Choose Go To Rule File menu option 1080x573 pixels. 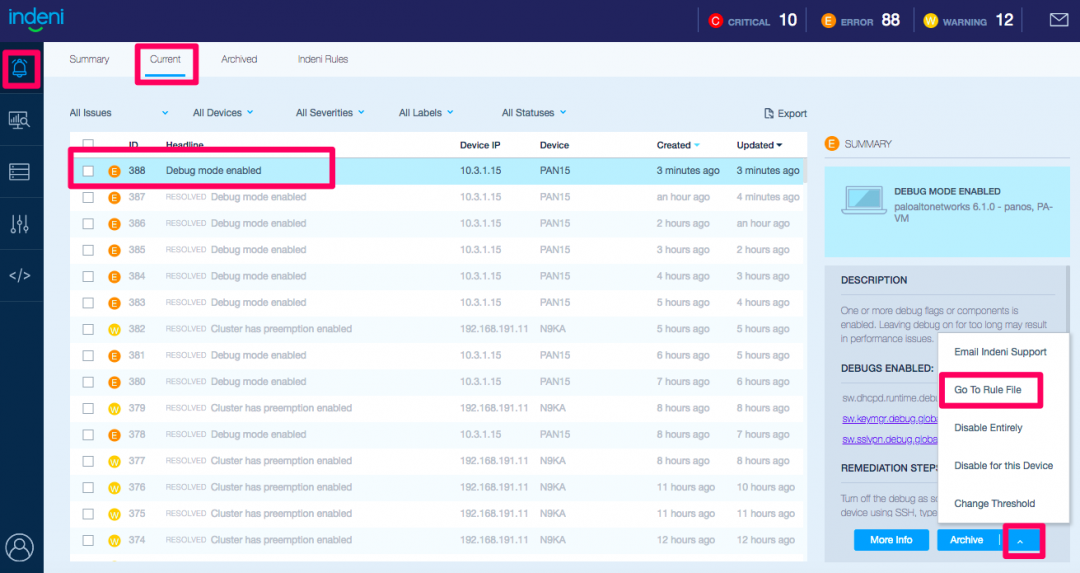[x=988, y=390]
